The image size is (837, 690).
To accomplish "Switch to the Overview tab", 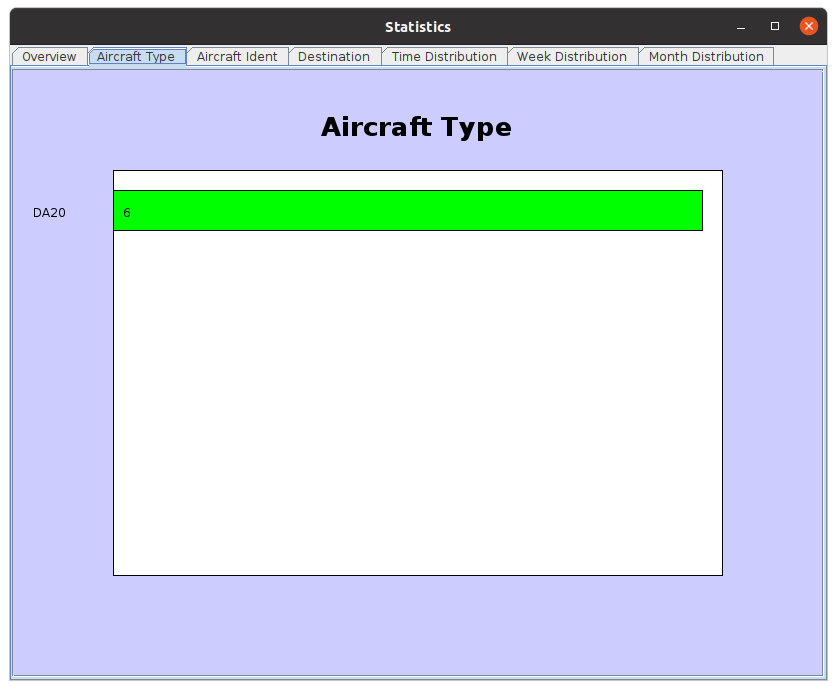I will 49,57.
